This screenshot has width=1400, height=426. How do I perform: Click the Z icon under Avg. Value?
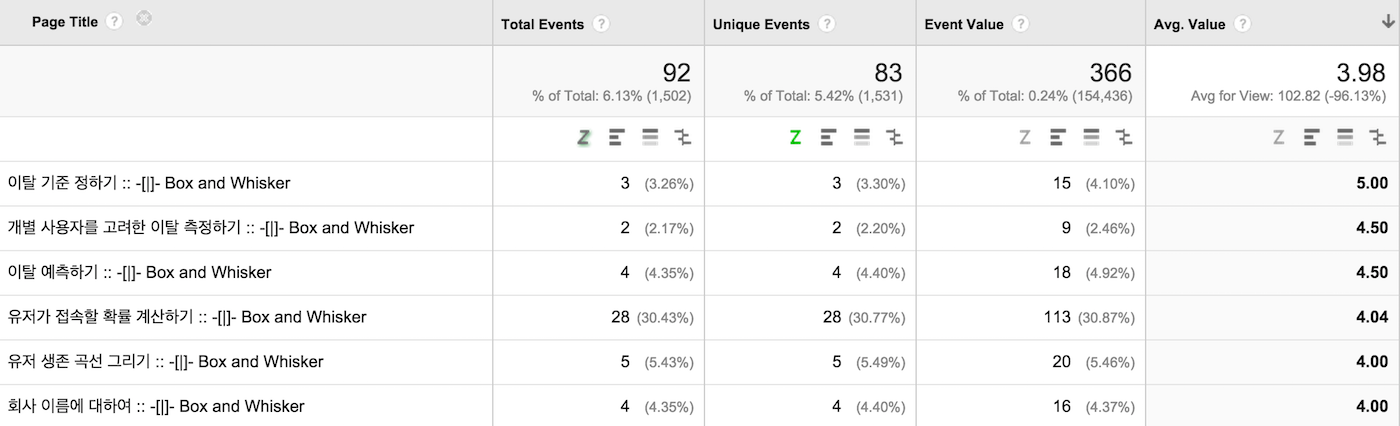tap(1279, 138)
